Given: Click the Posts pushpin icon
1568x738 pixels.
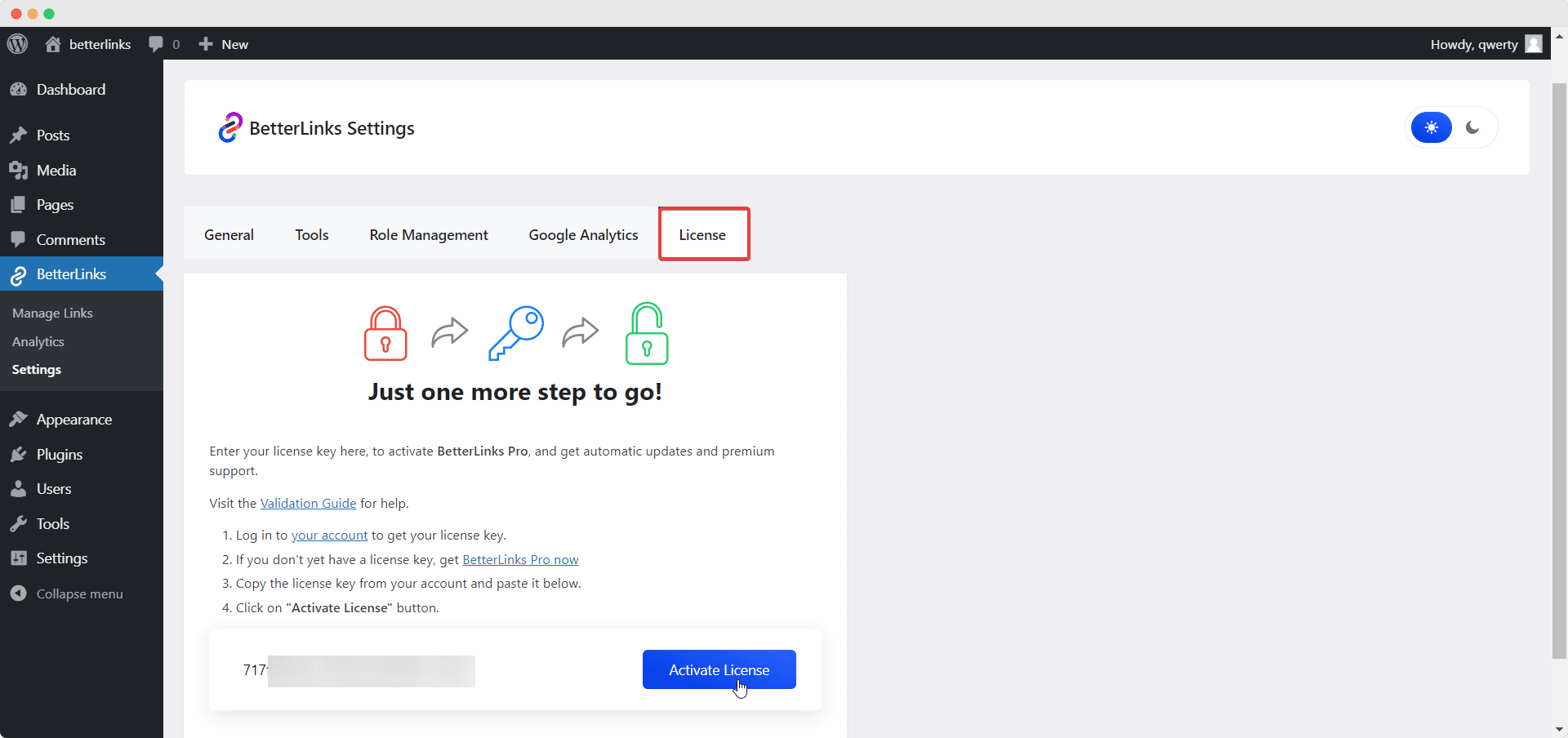Looking at the screenshot, I should [x=19, y=136].
